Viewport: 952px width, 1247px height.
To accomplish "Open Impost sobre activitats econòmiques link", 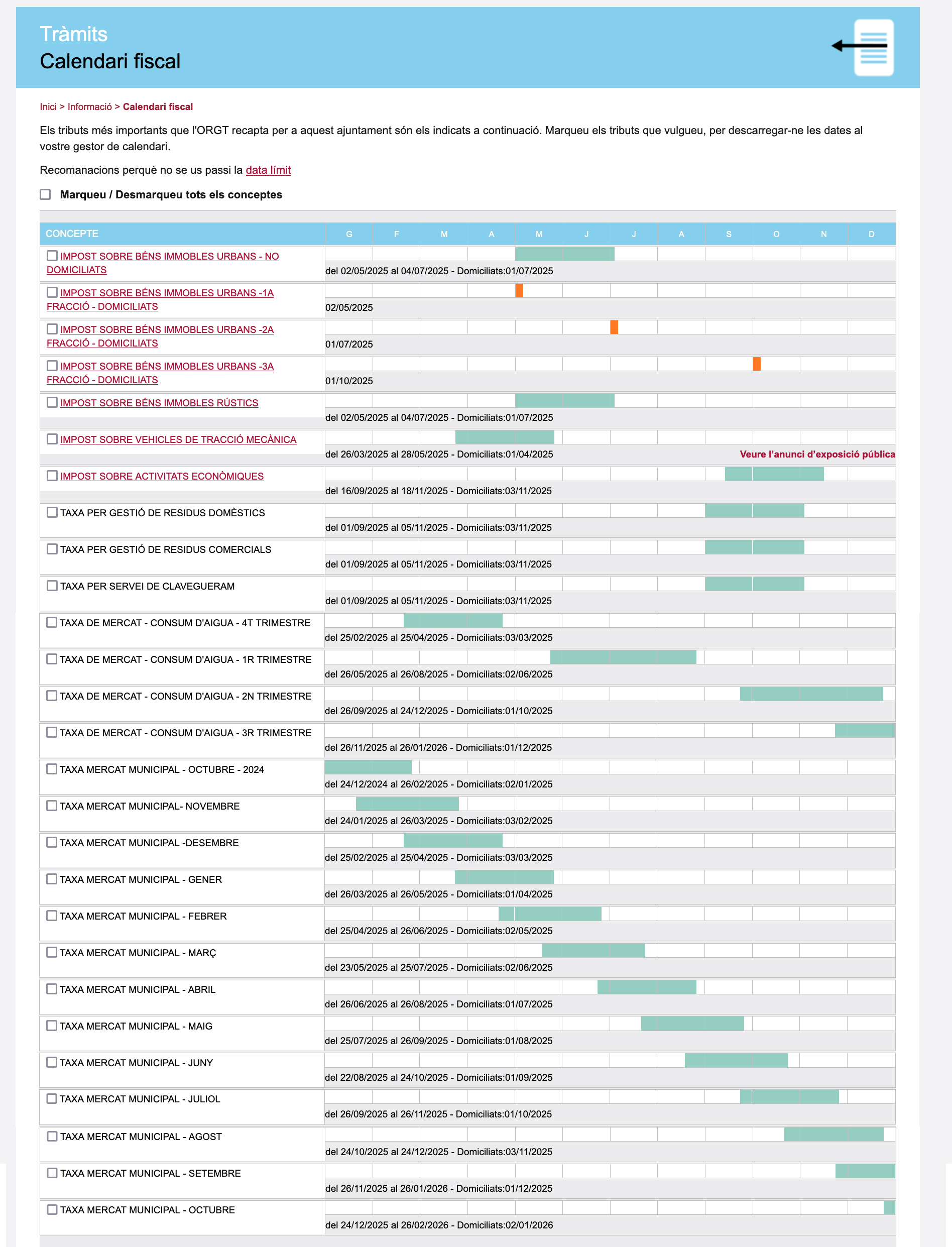I will 162,476.
